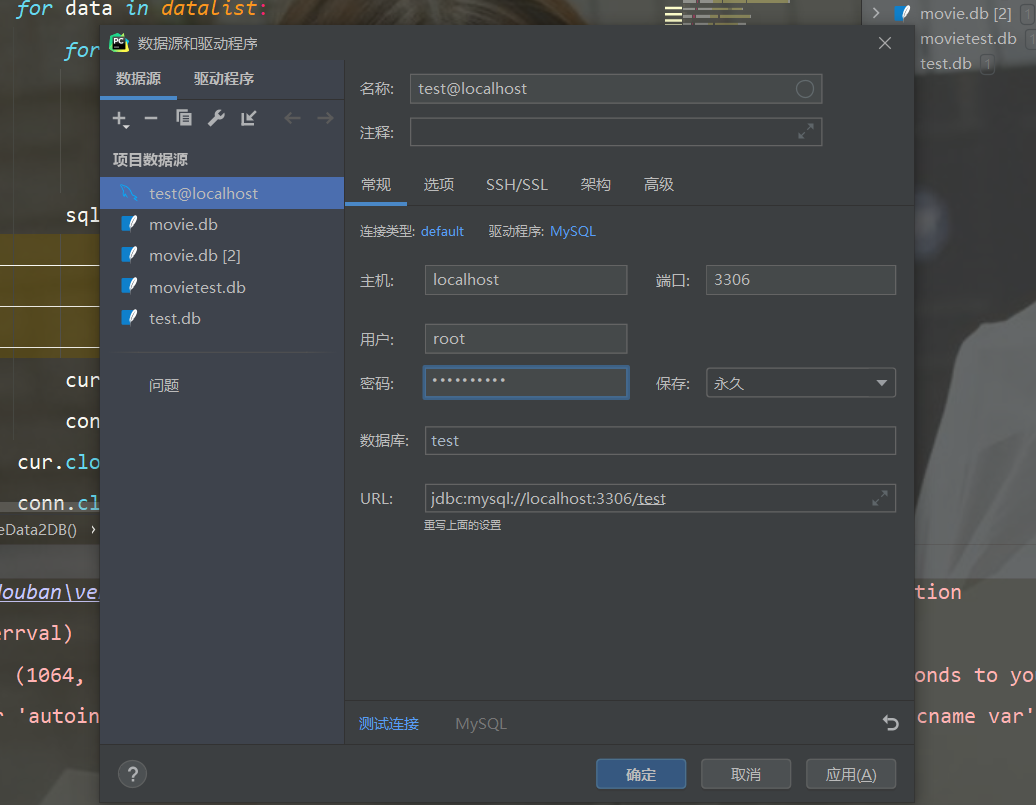
Task: Select movietest.db data source
Action: [222, 288]
